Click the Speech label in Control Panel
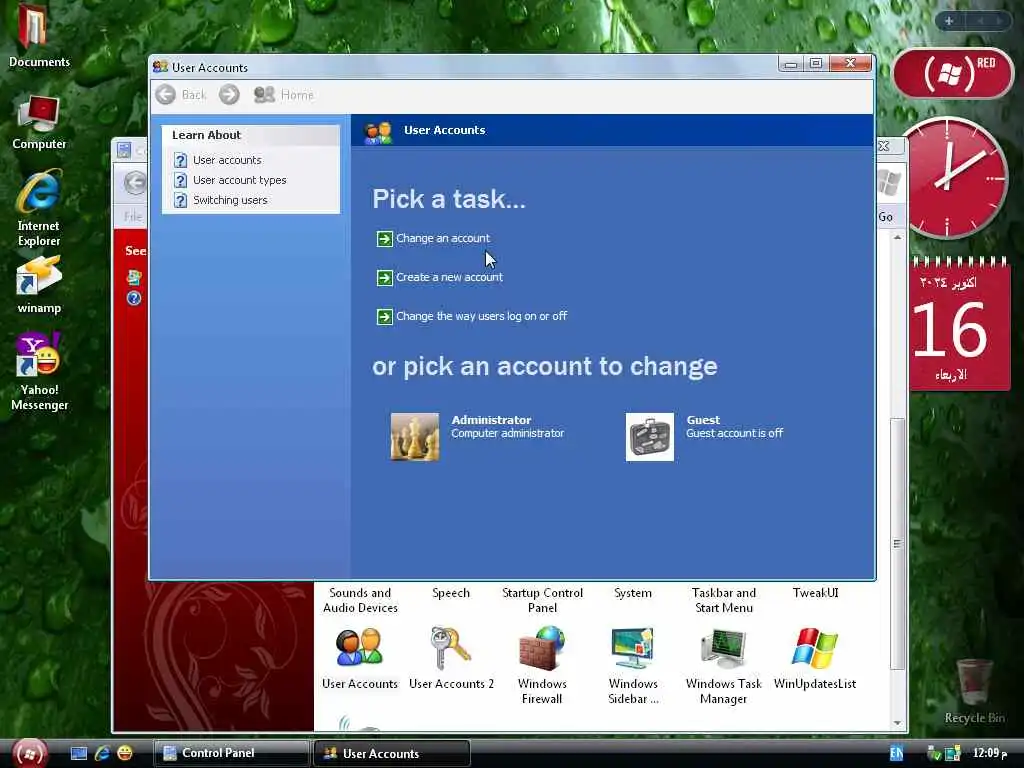 pos(451,593)
